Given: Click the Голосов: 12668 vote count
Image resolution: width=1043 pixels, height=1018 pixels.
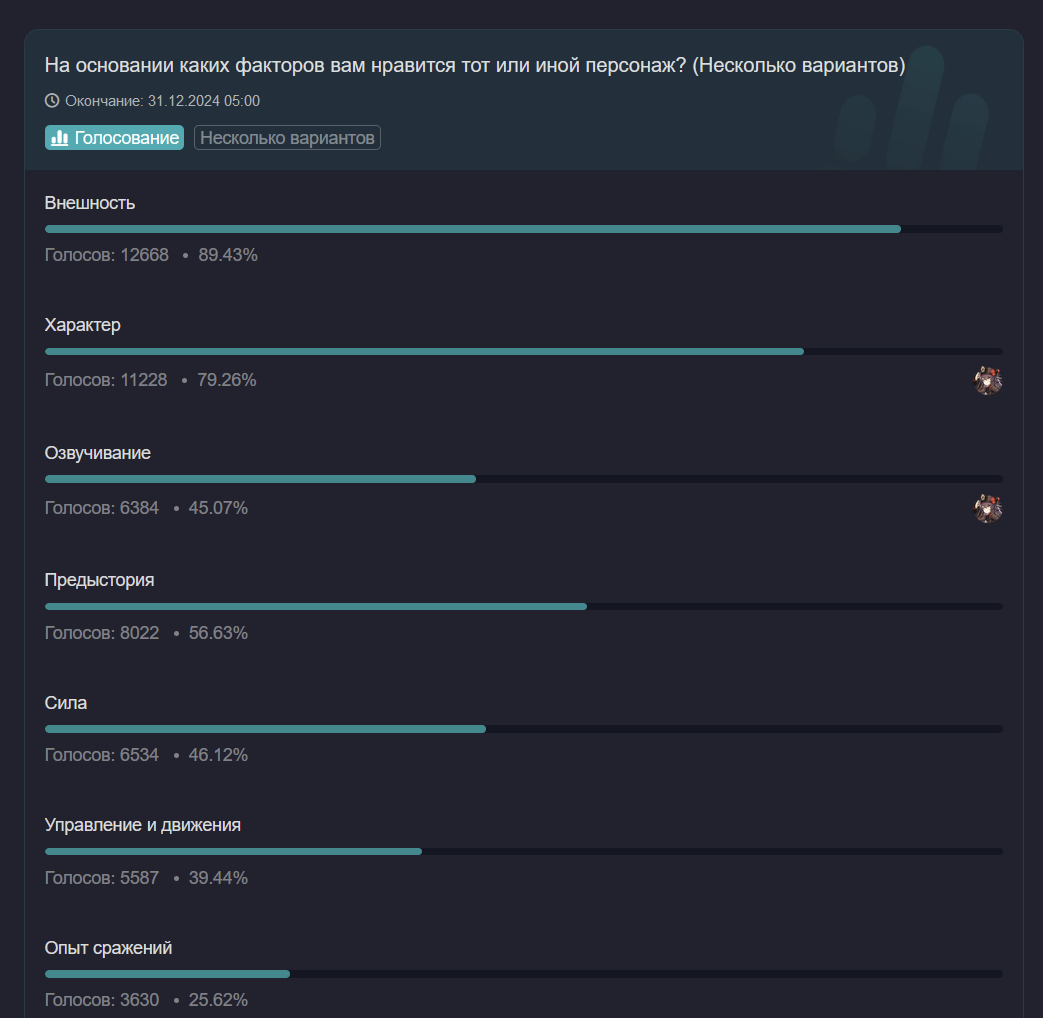Looking at the screenshot, I should (x=107, y=255).
